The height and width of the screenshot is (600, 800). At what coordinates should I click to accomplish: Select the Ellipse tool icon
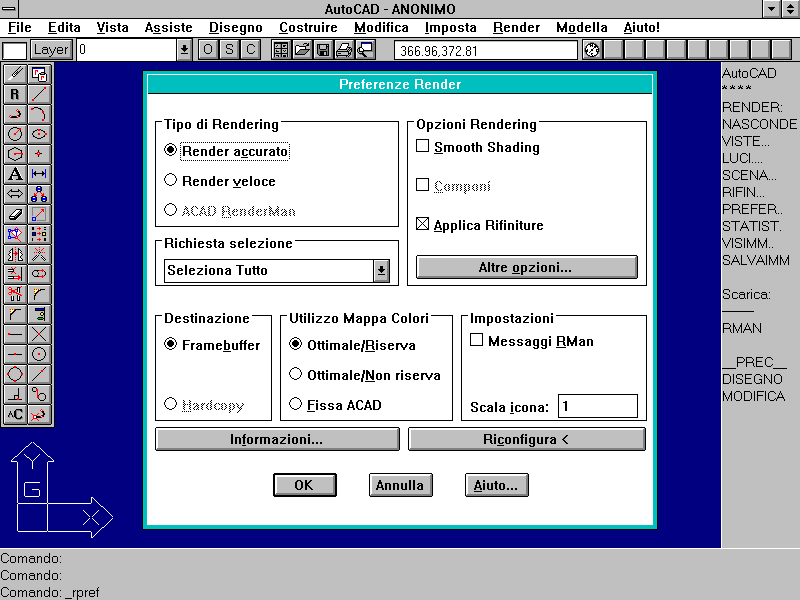tap(39, 134)
